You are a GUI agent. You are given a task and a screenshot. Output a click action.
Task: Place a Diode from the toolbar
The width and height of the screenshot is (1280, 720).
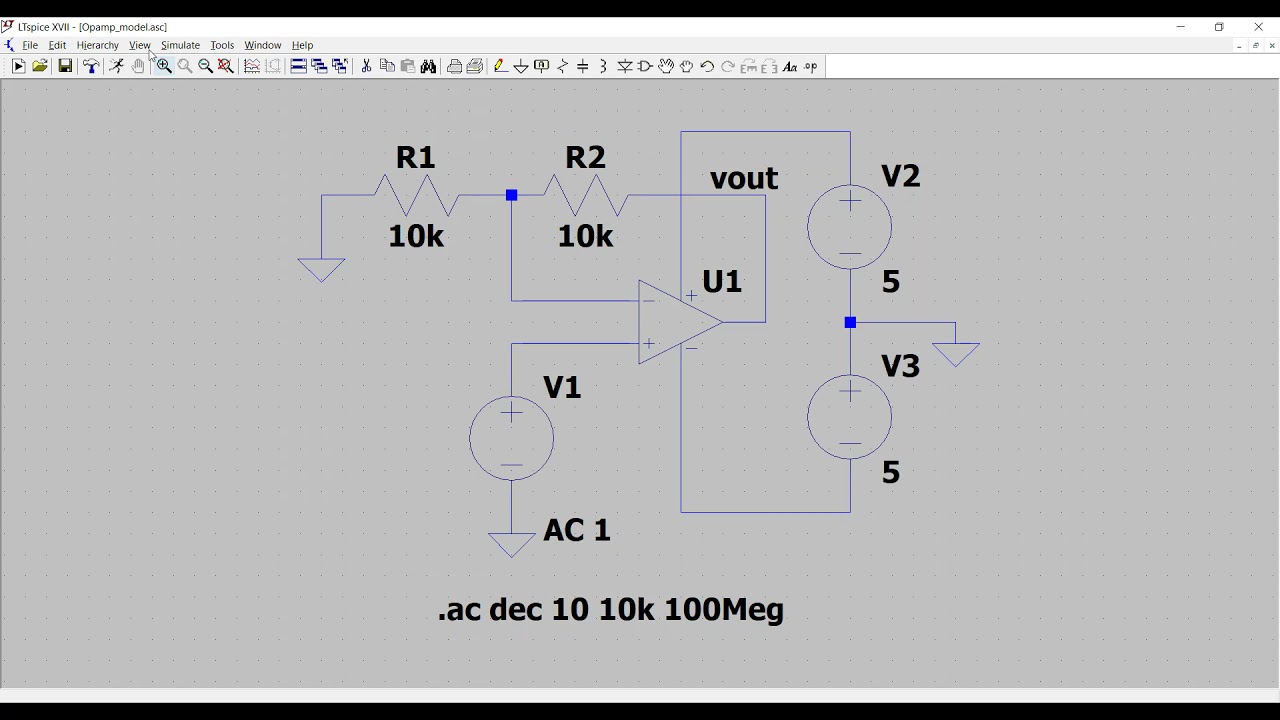pyautogui.click(x=625, y=66)
